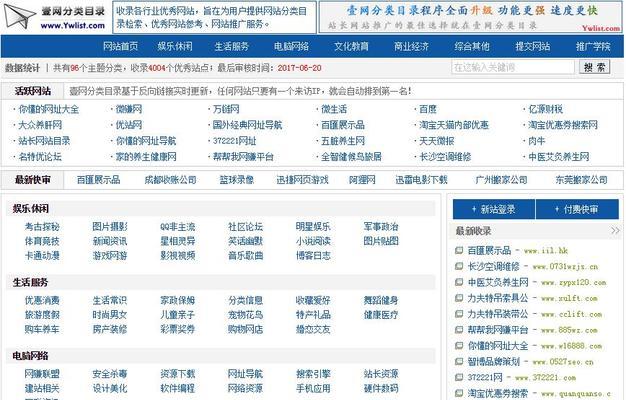Open the 考古探秘 category link
This screenshot has width=626, height=400.
42,227
